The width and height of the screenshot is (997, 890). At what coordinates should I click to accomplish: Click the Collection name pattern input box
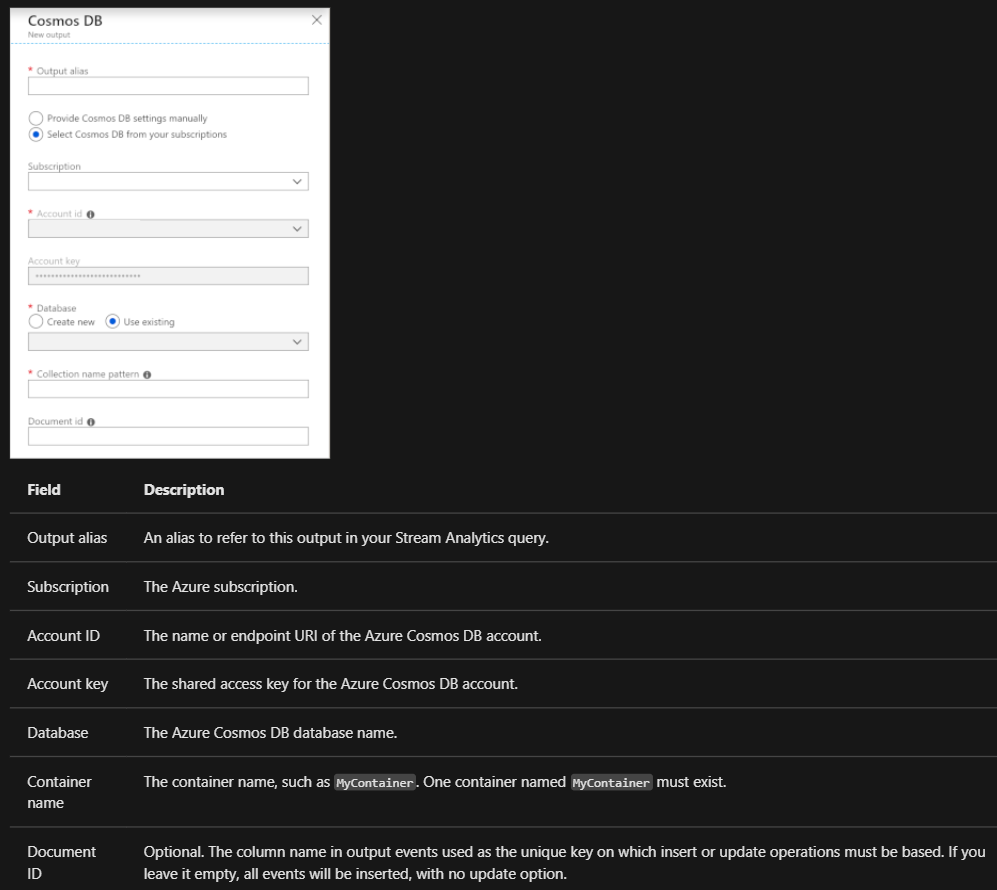click(167, 388)
